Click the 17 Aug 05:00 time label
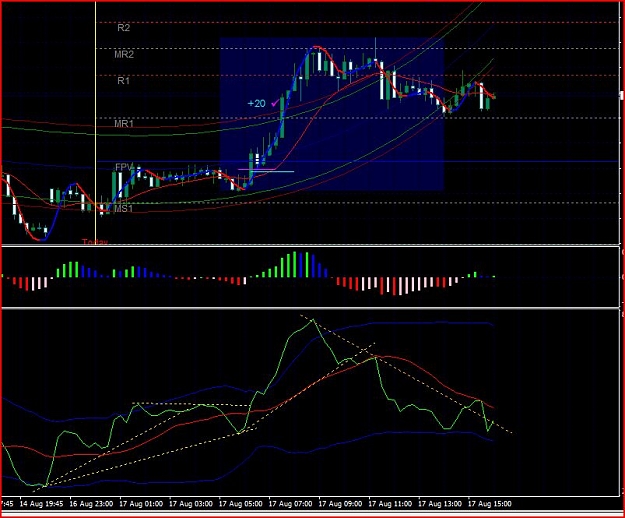Image resolution: width=625 pixels, height=518 pixels. (240, 504)
